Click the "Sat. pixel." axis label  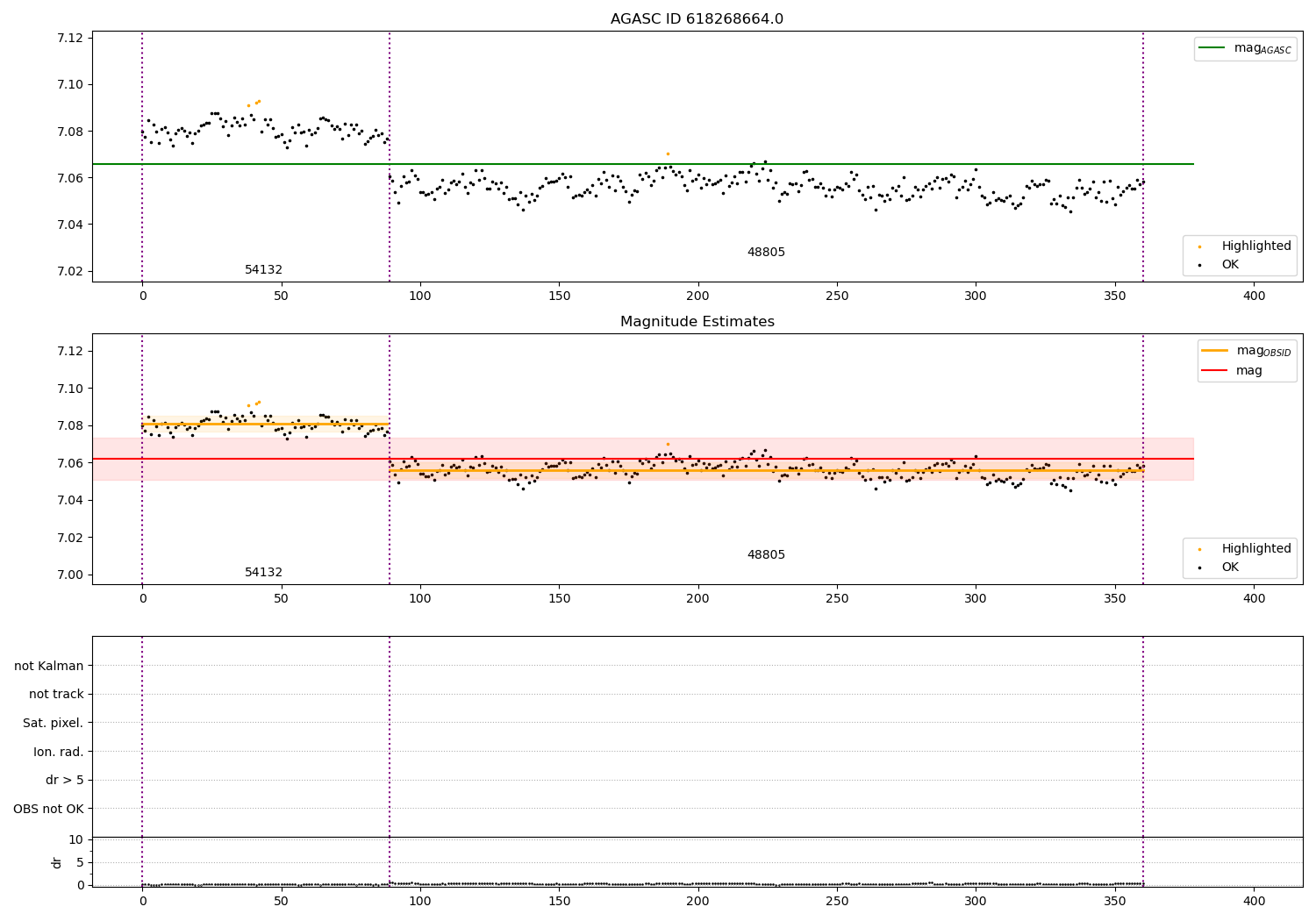[54, 723]
